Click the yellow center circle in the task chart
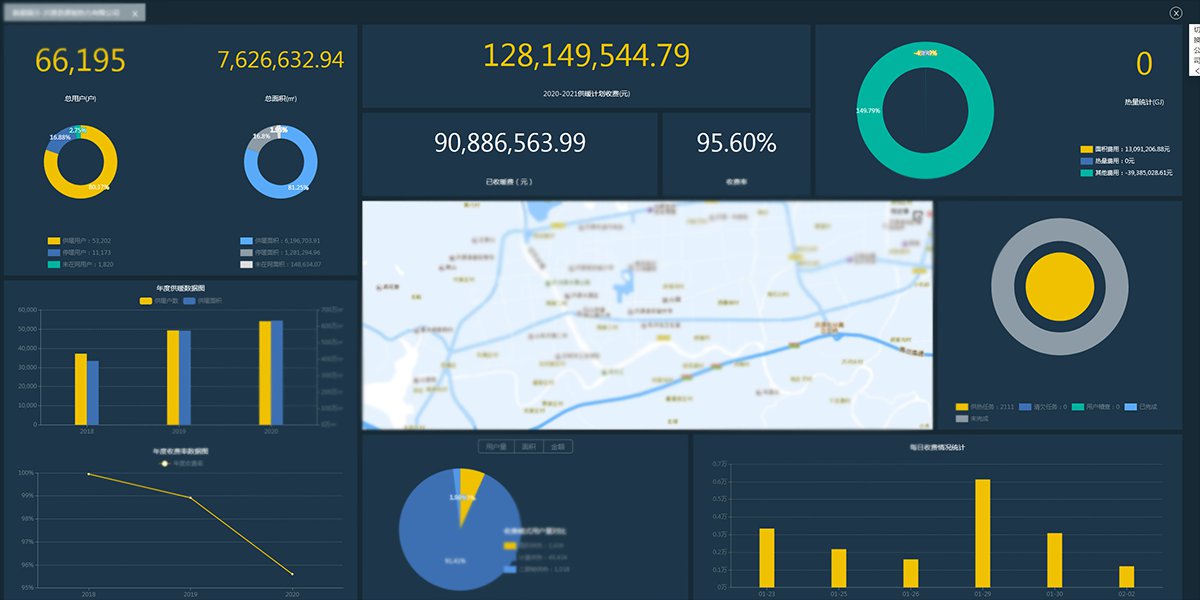 1059,287
